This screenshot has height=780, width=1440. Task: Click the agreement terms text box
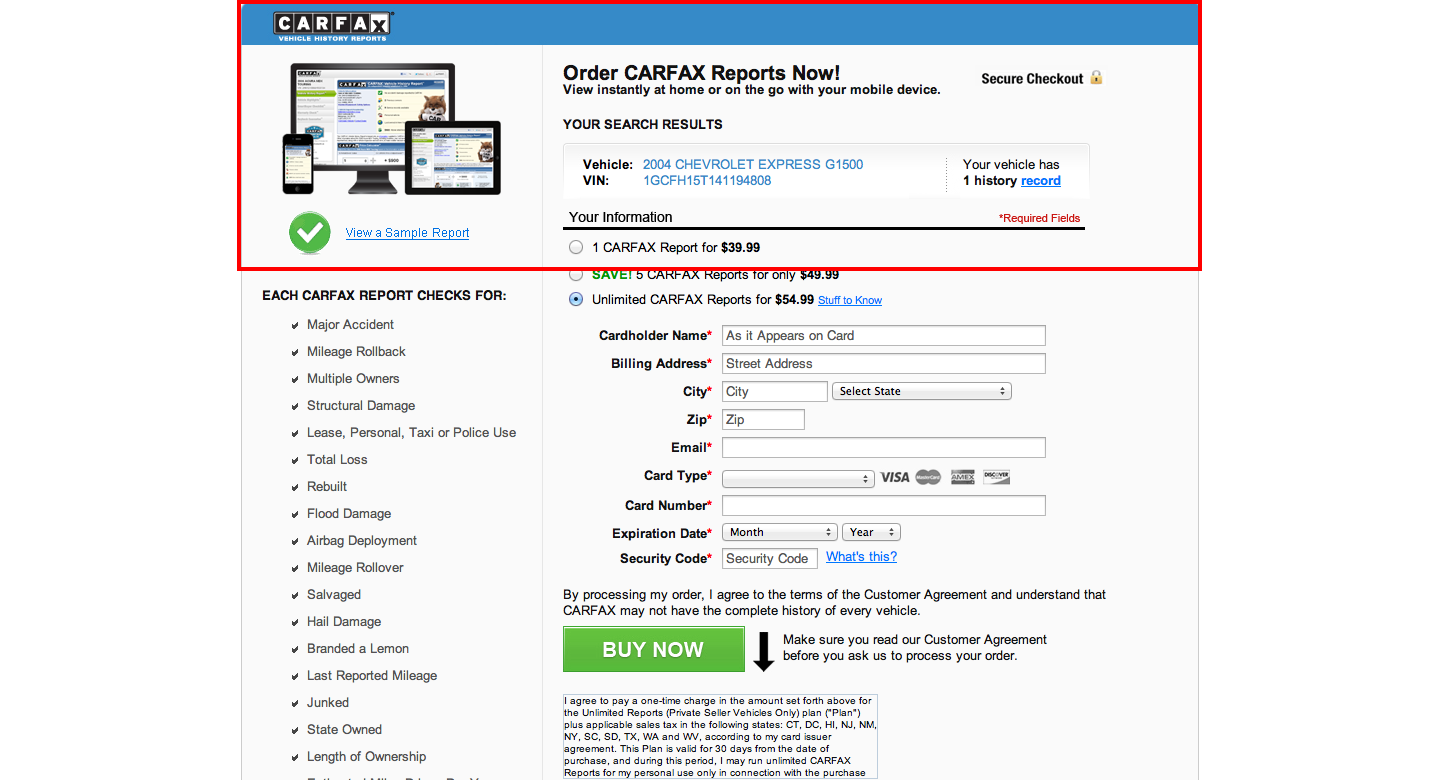point(720,737)
